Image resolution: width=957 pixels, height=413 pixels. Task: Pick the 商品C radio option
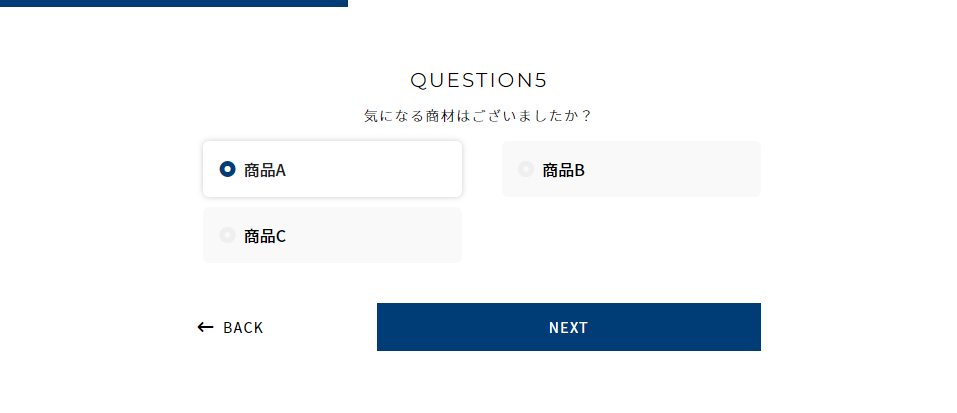pos(227,235)
